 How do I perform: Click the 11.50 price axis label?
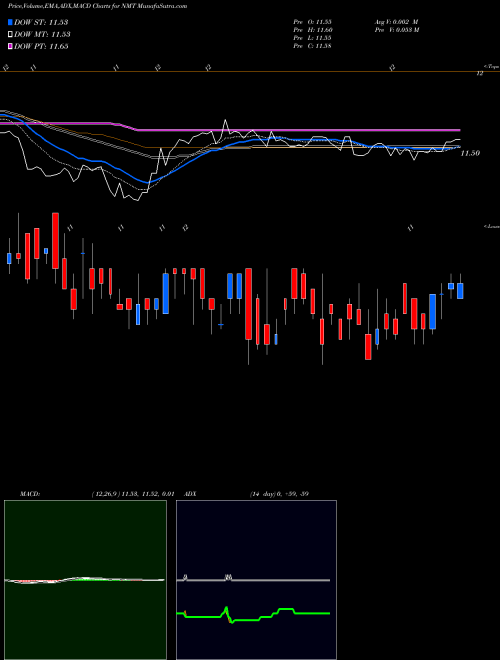[470, 153]
